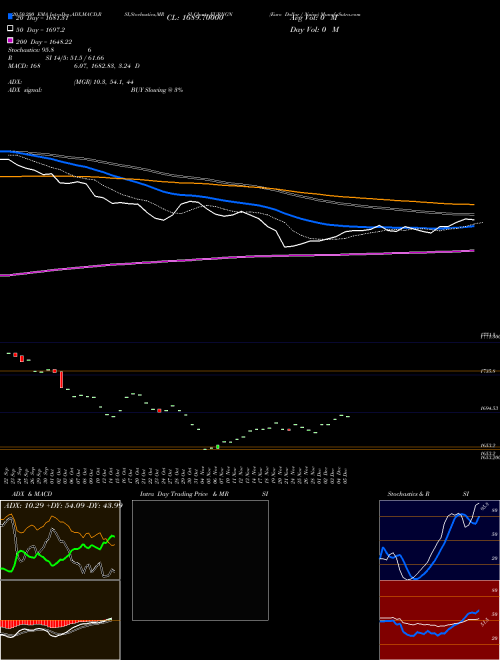
Task: Select '(MGR) 10.3, 54.1, 44' ADX values
Action: (x=104, y=82)
